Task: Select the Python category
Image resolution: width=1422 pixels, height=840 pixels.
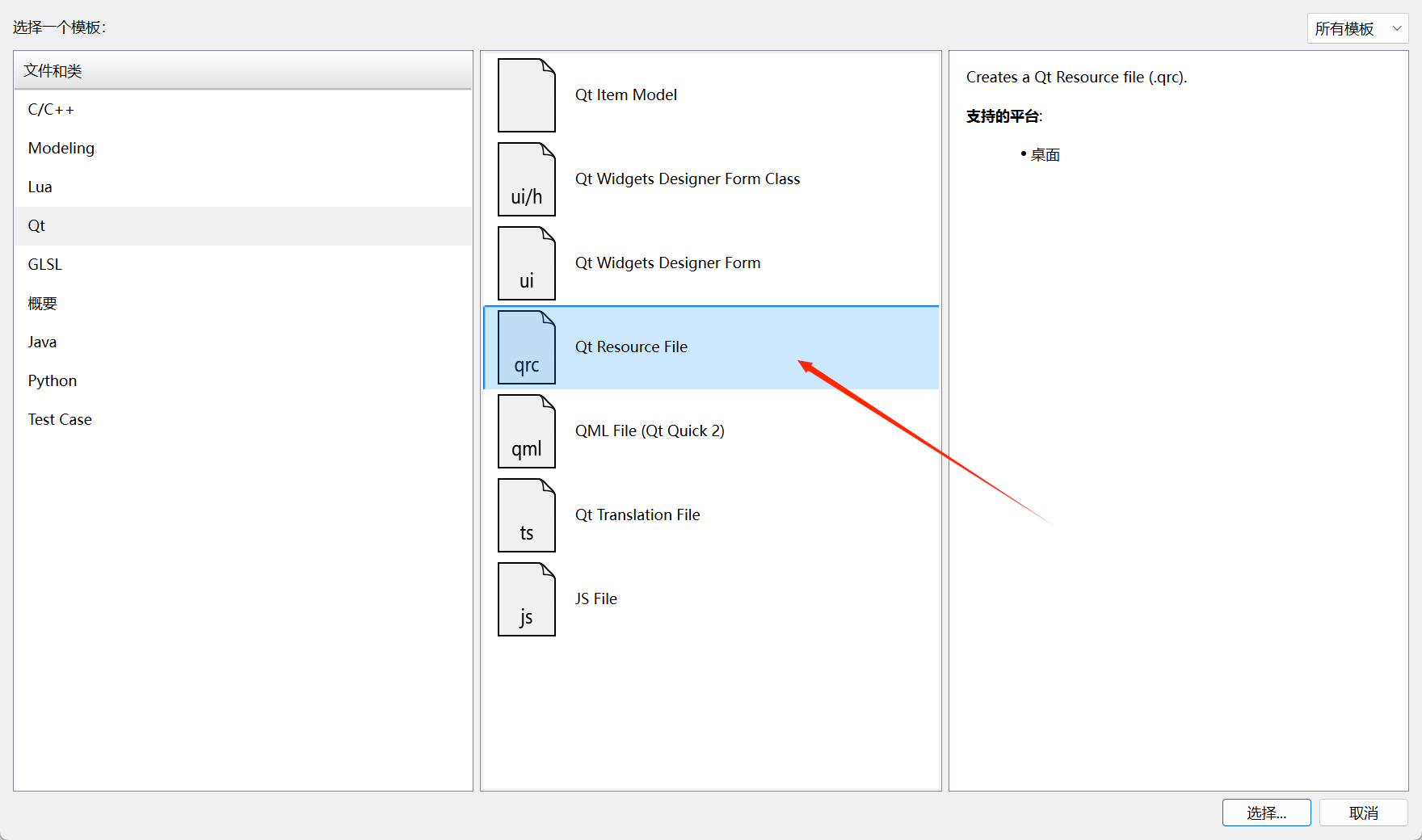Action: point(242,381)
